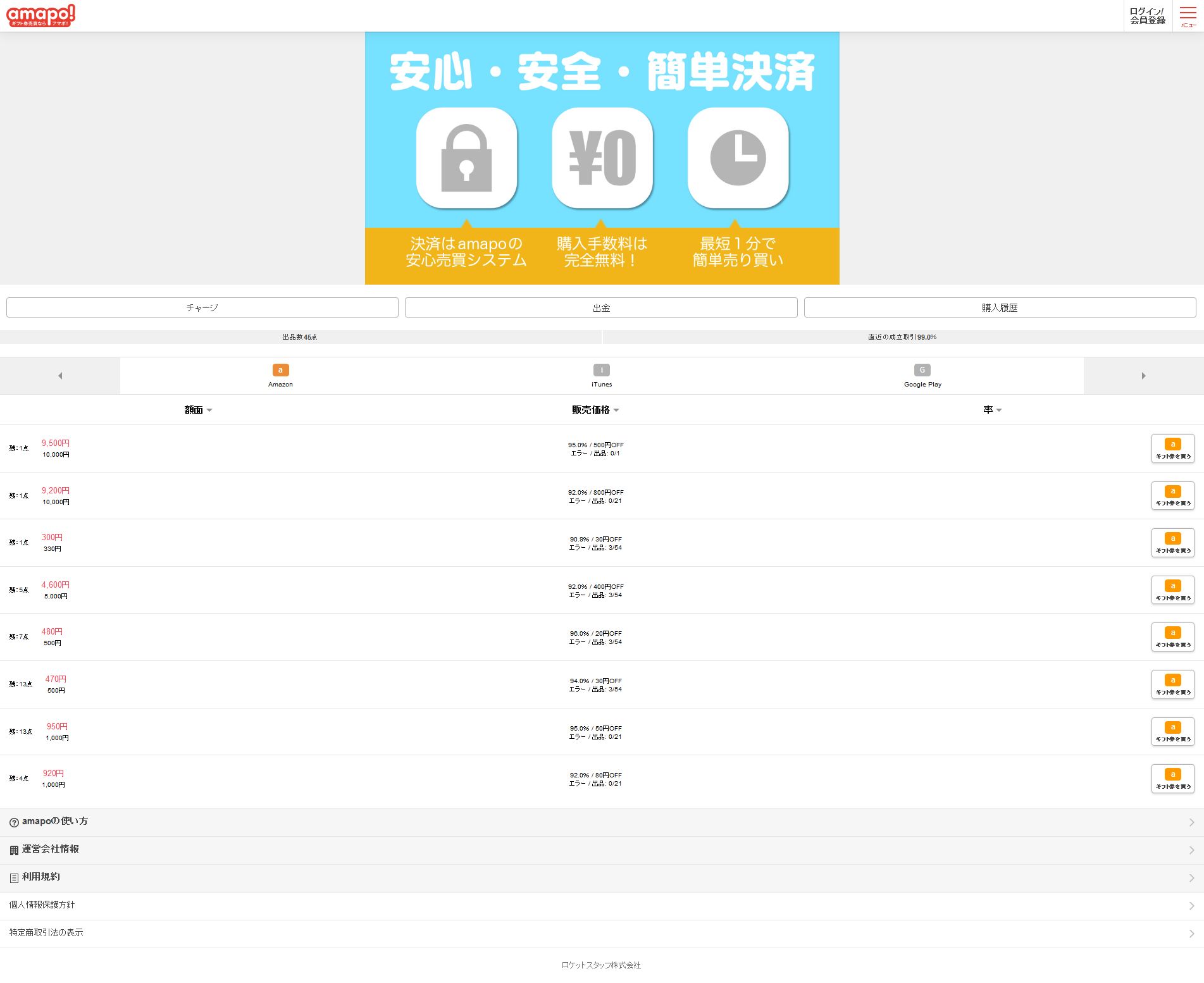Open the 特定商取引法の表示 link

[602, 934]
